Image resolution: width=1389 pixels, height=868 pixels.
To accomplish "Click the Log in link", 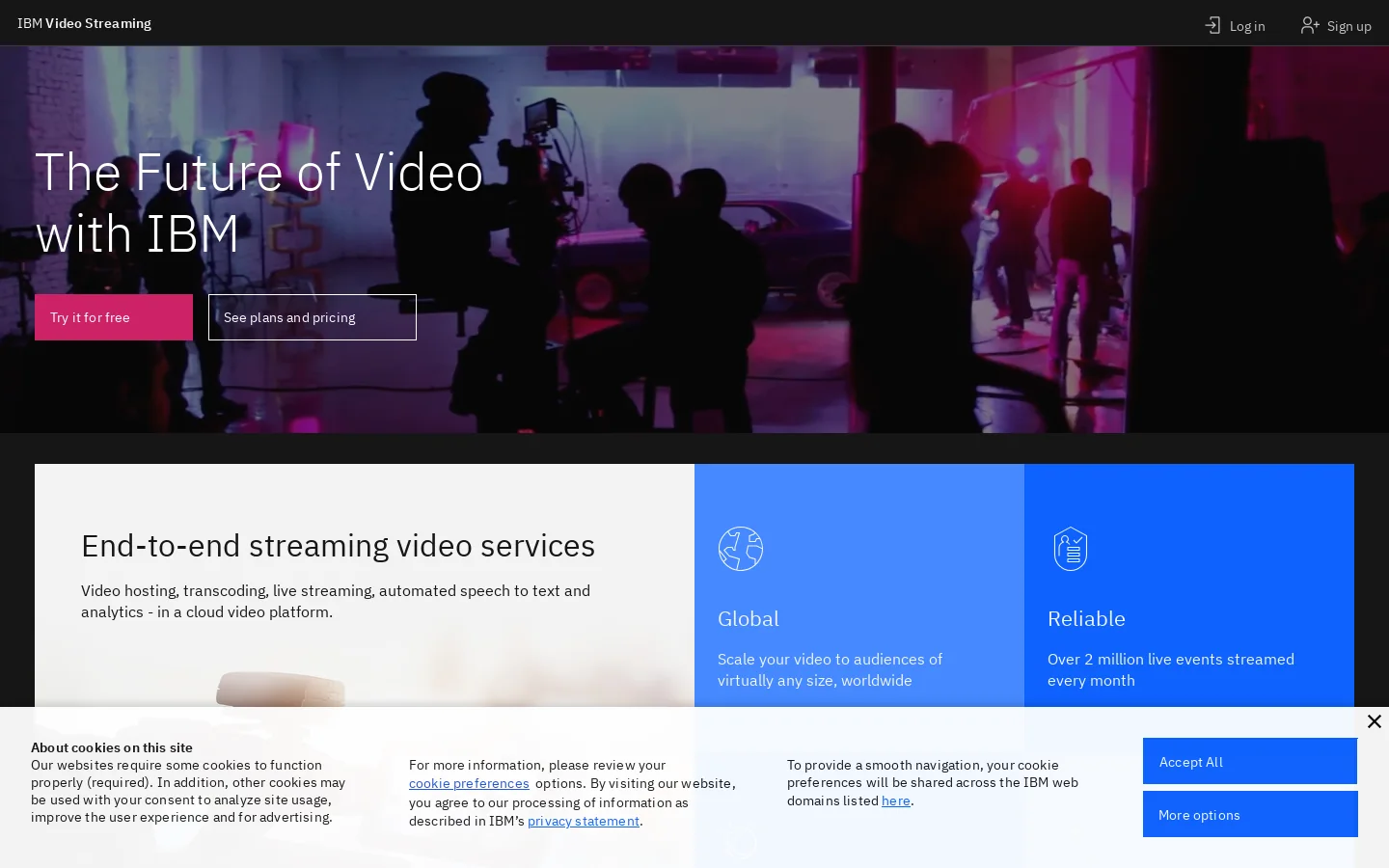I will tap(1235, 26).
